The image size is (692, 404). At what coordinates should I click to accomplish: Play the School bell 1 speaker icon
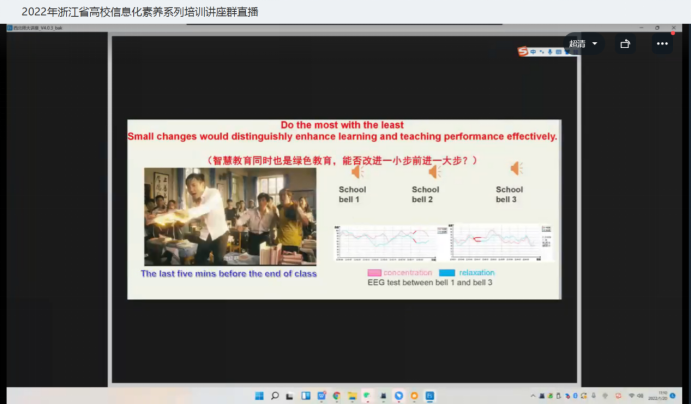click(356, 171)
